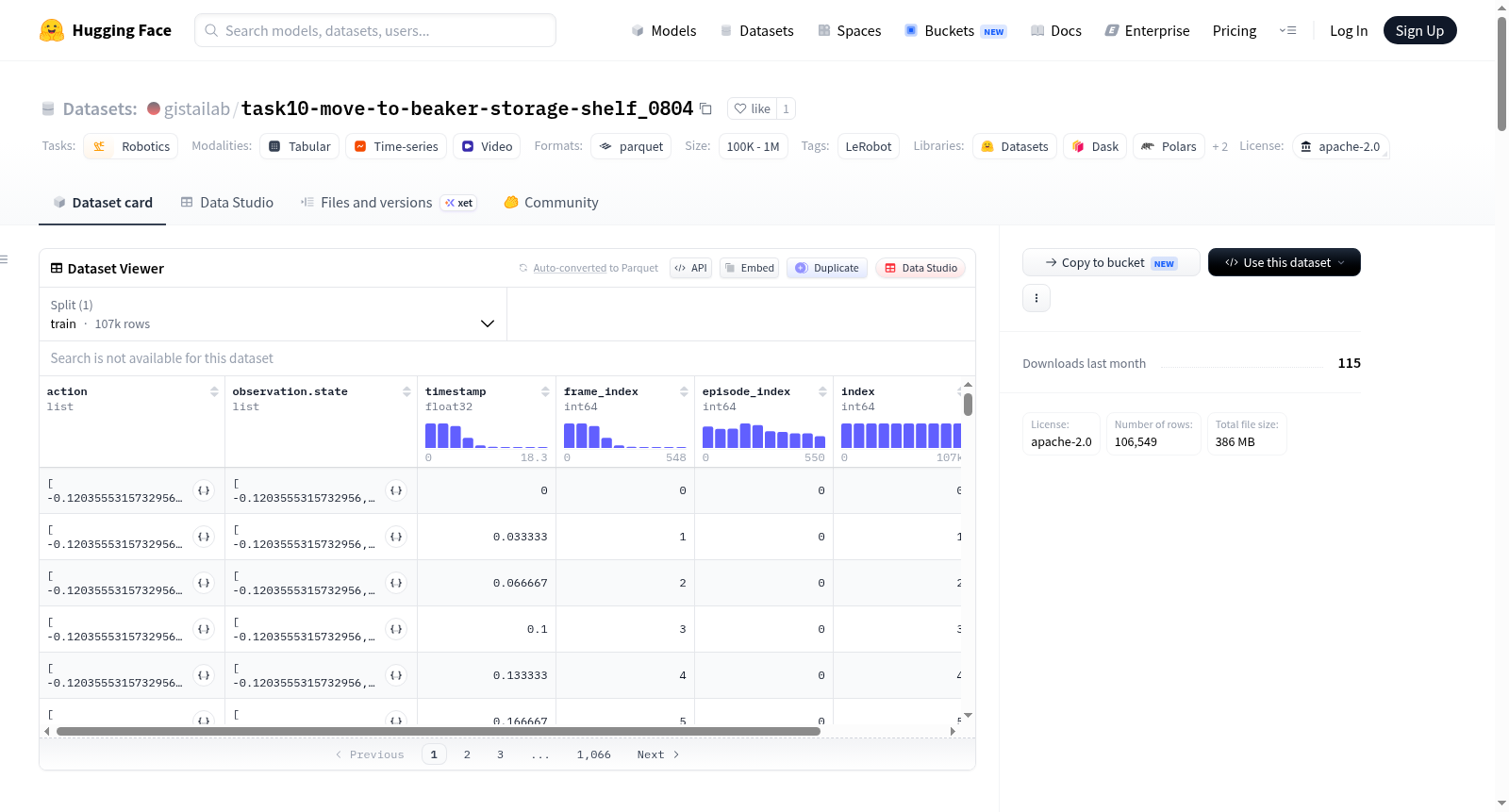
Task: Click the Log In link
Action: (1349, 31)
